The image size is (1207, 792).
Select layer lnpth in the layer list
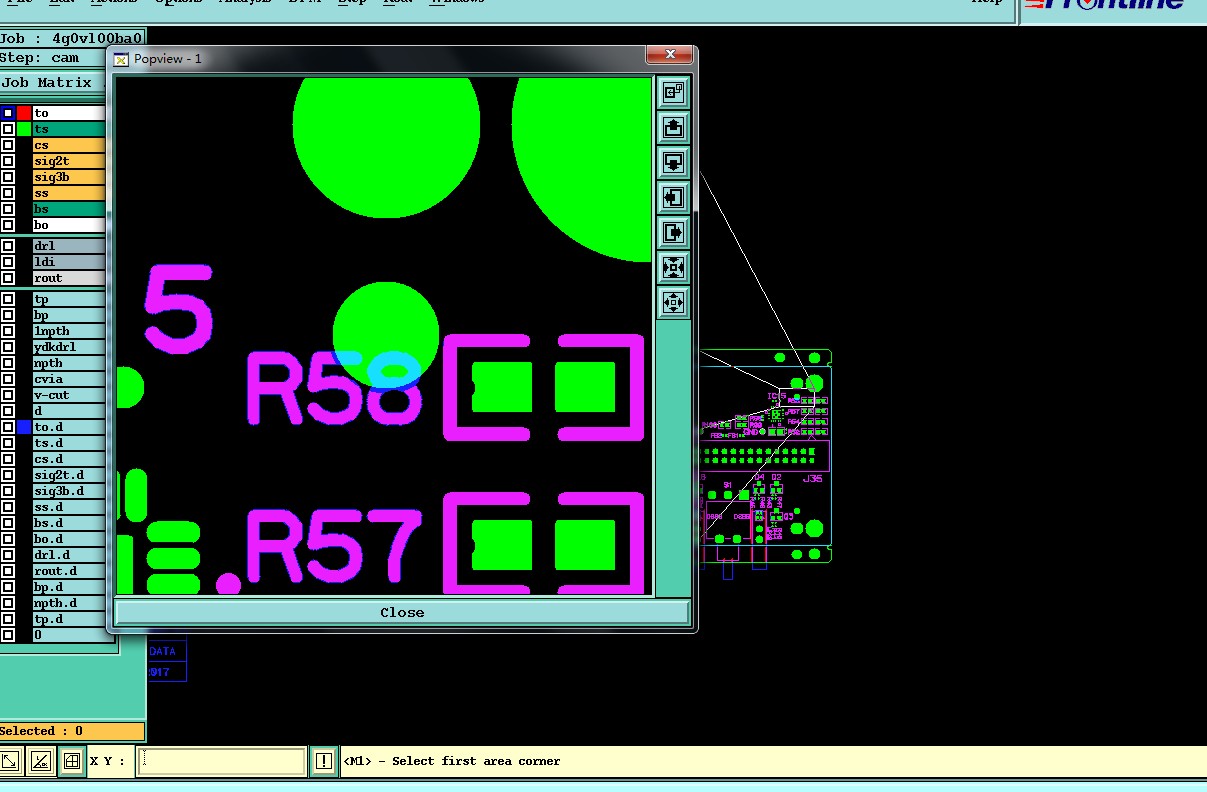[68, 331]
